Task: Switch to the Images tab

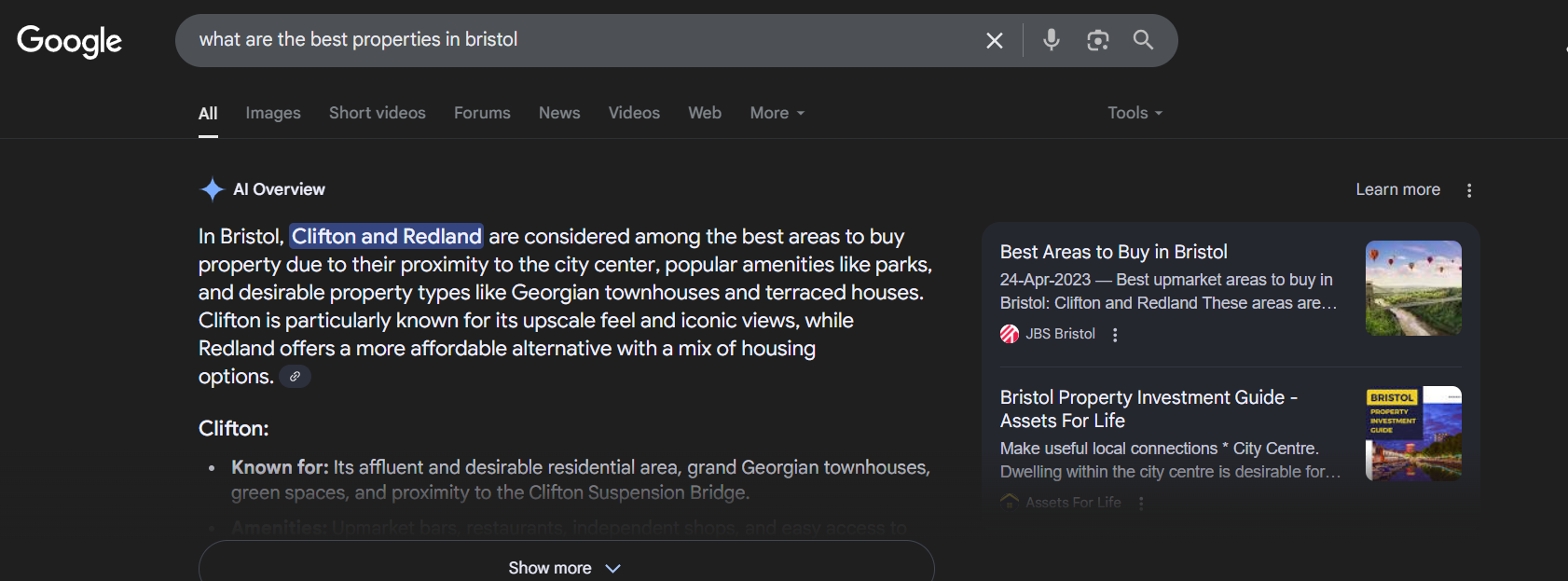Action: coord(273,113)
